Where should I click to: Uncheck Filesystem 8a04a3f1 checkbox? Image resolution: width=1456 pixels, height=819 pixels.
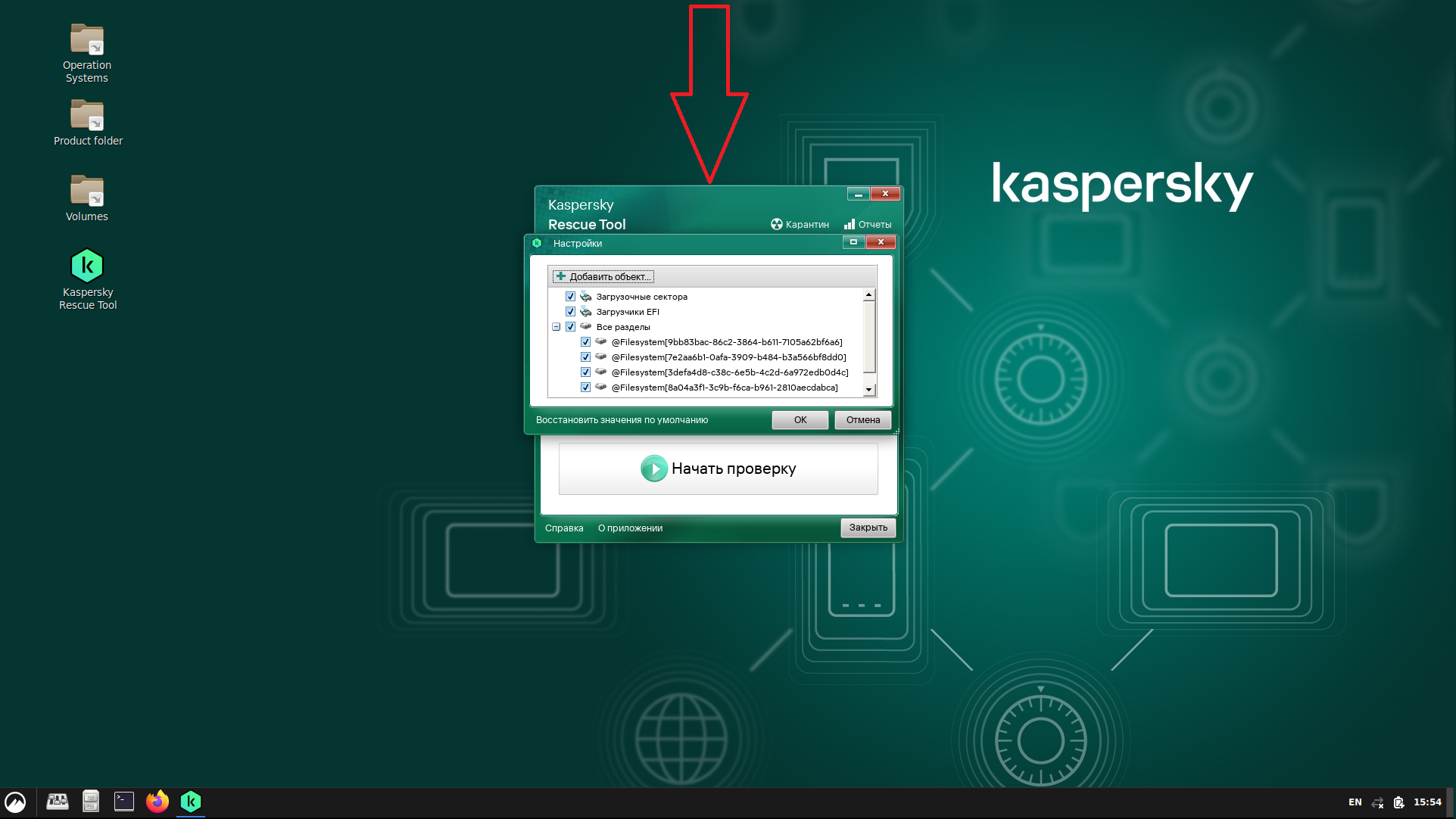[x=585, y=388]
